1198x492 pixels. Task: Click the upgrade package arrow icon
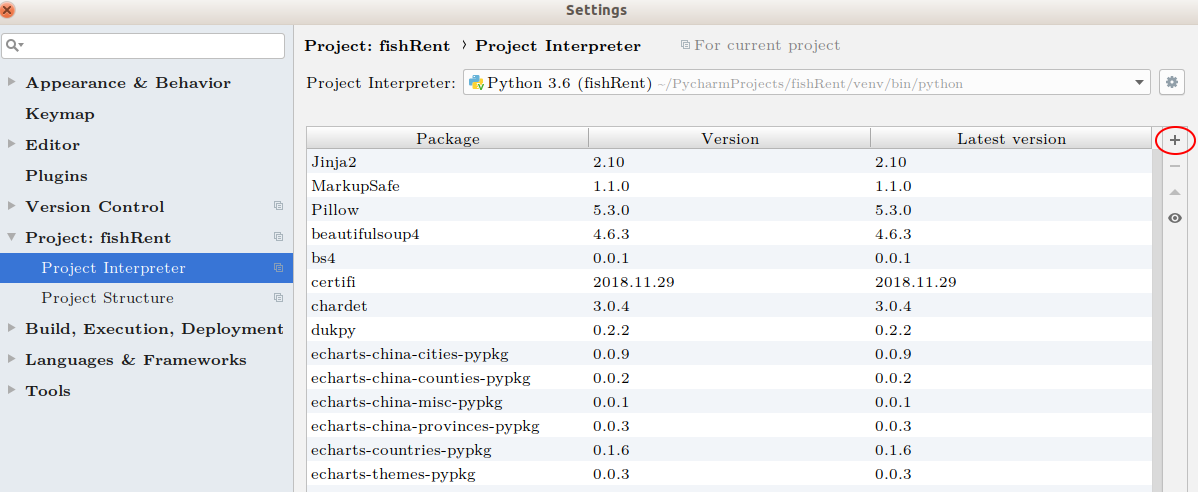click(x=1175, y=192)
